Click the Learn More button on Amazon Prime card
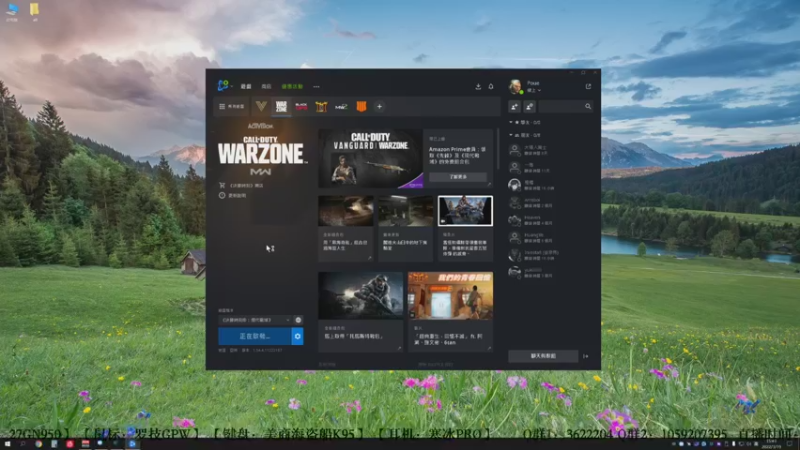 point(458,177)
